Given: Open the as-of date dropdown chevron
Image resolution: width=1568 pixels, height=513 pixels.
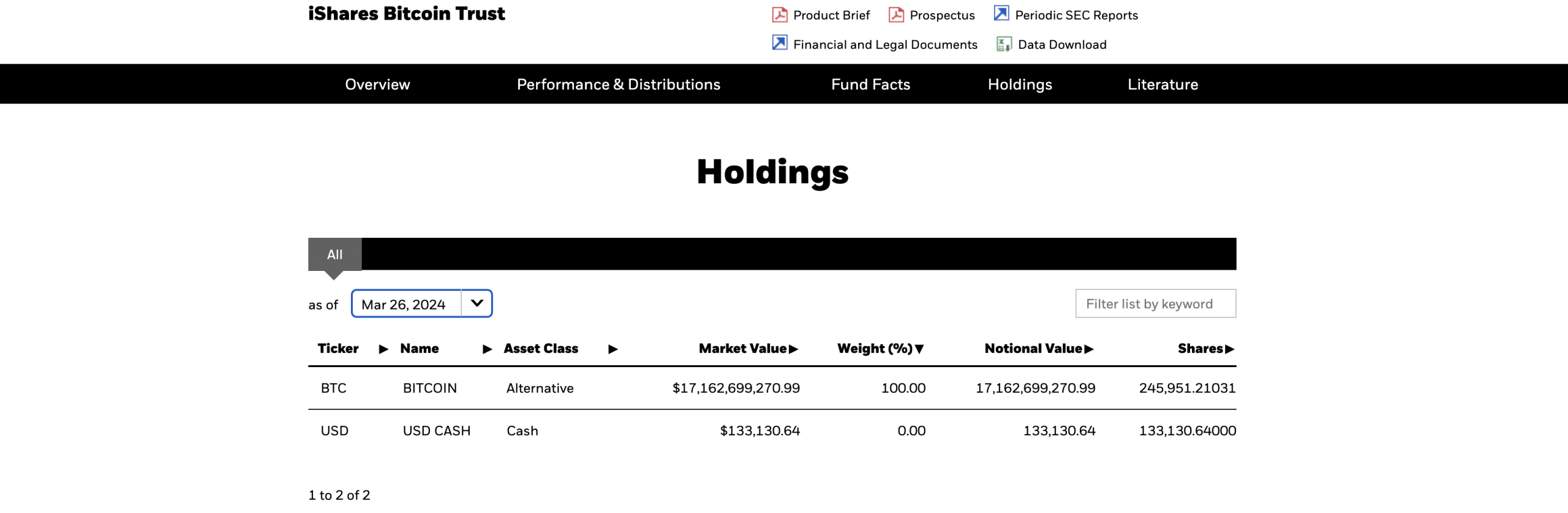Looking at the screenshot, I should [x=477, y=303].
